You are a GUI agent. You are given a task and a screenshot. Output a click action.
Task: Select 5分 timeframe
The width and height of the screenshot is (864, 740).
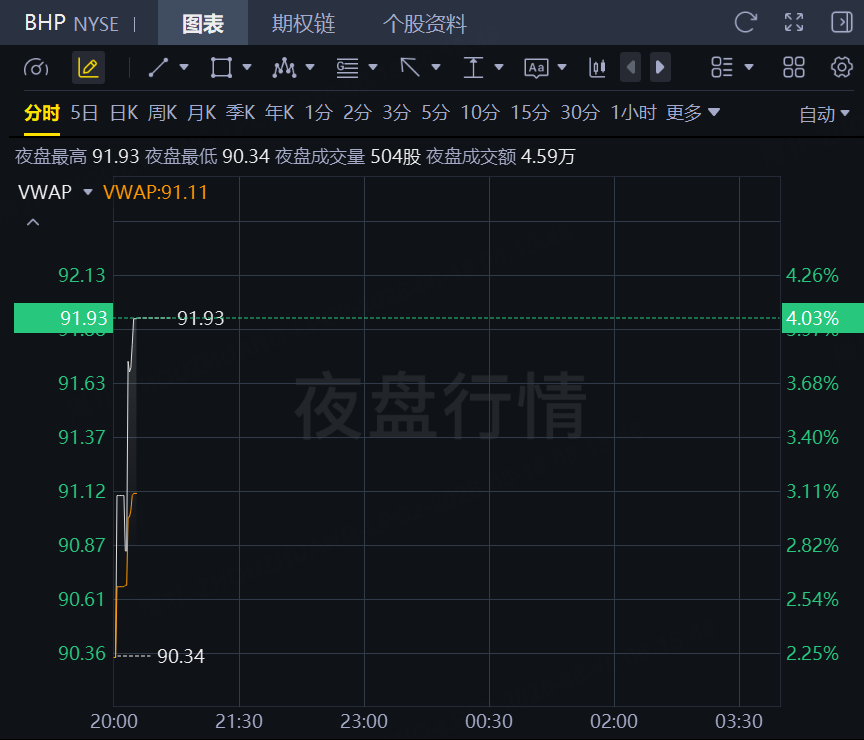[x=436, y=113]
